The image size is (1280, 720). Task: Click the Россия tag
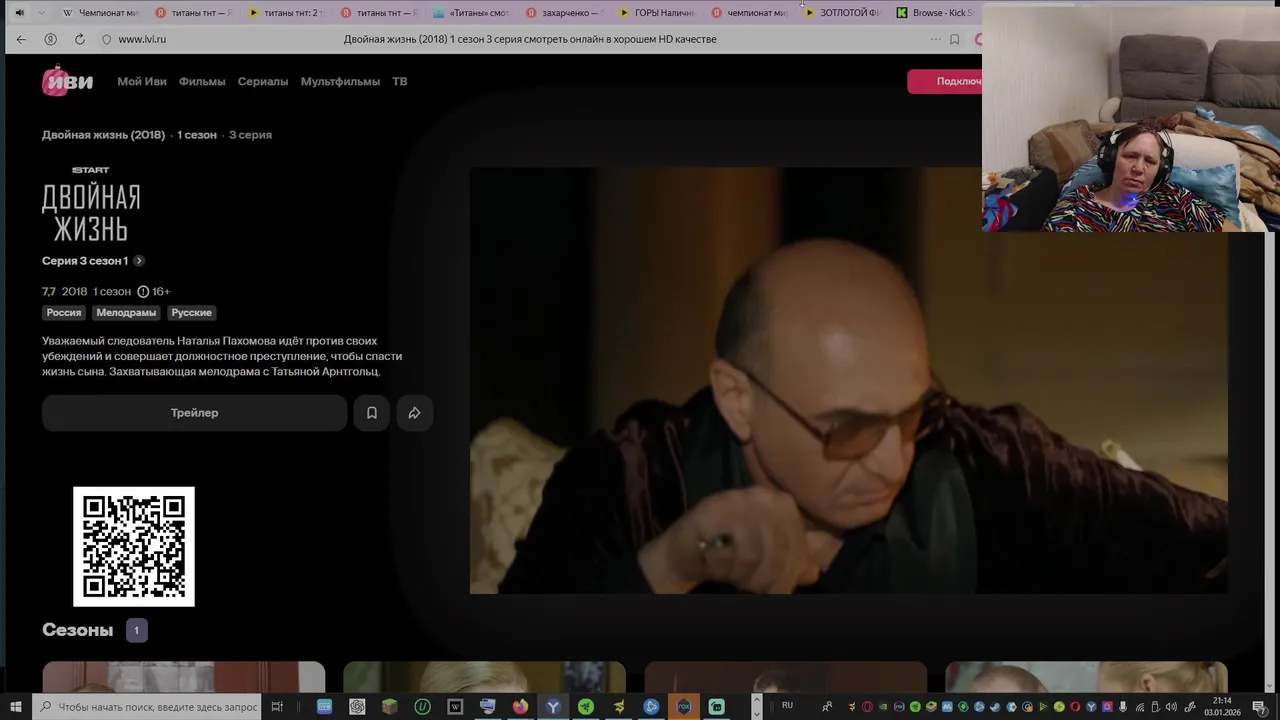pos(64,313)
